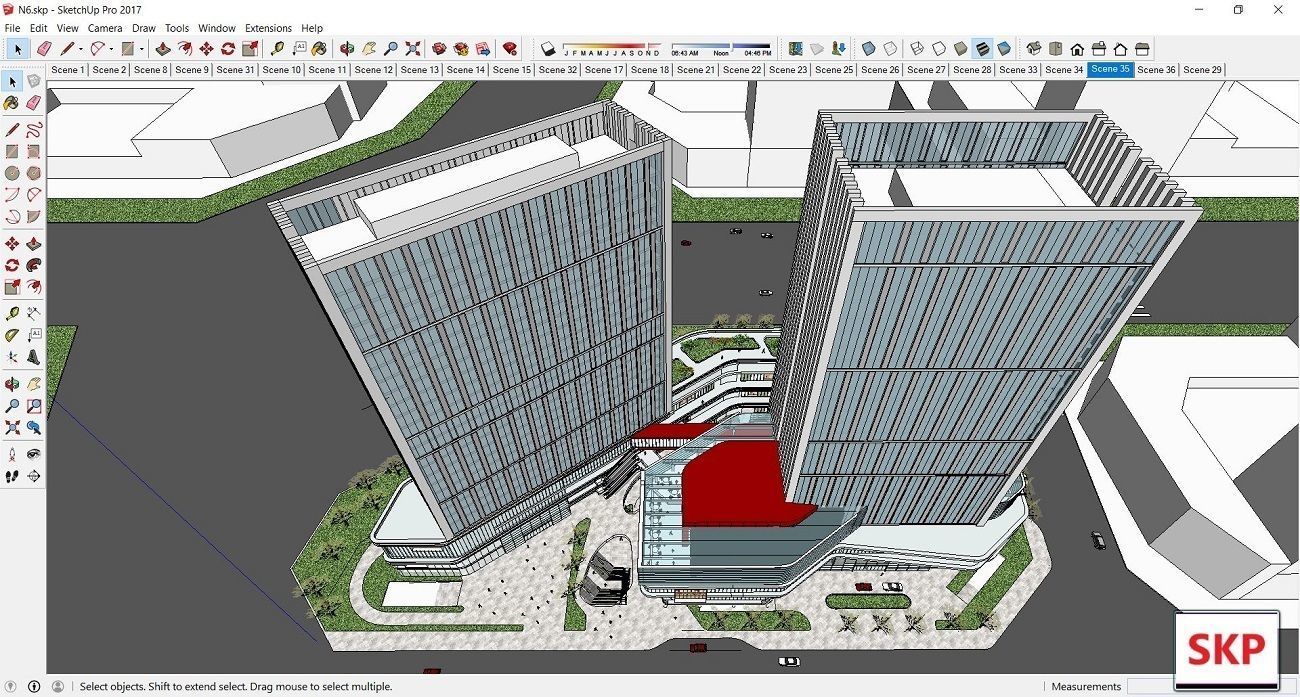Switch to the Back view house icon

[1120, 48]
